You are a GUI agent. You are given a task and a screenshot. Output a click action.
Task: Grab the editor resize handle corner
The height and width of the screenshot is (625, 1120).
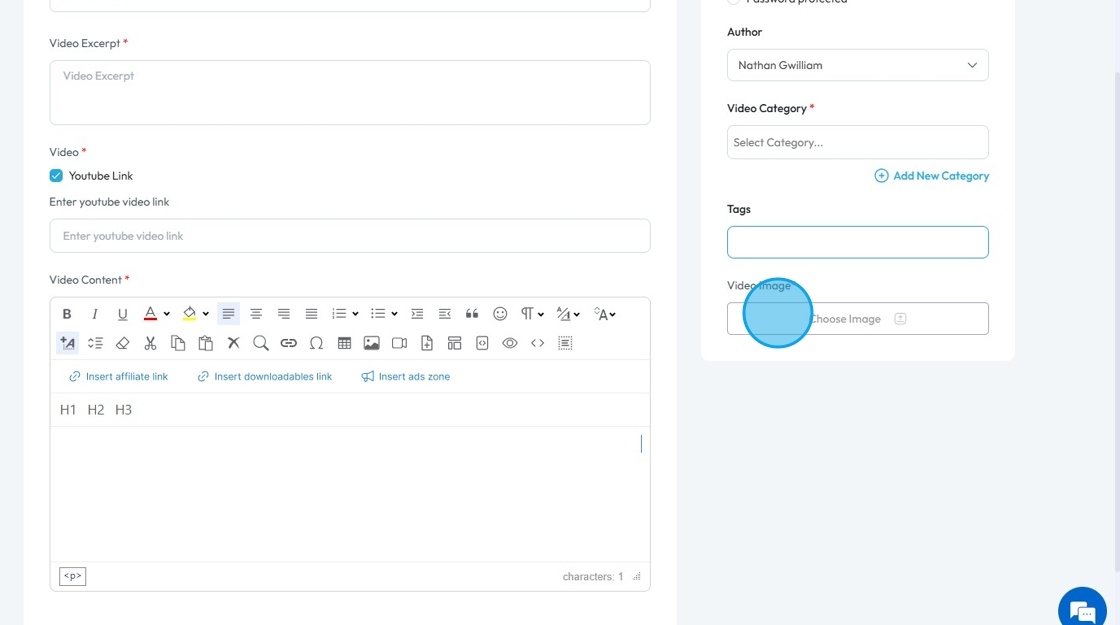(636, 576)
